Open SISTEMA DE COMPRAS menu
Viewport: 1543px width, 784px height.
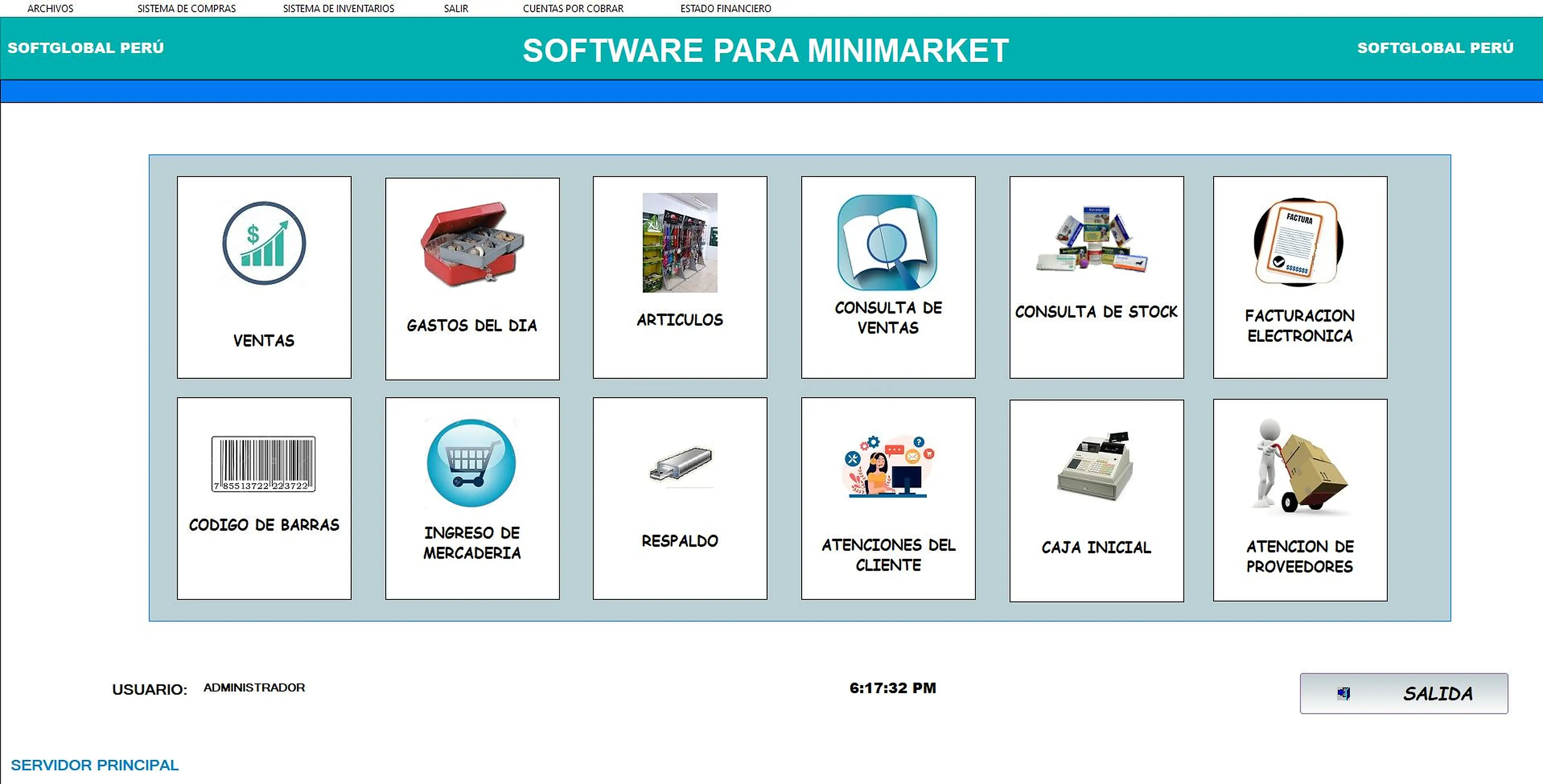click(x=186, y=8)
